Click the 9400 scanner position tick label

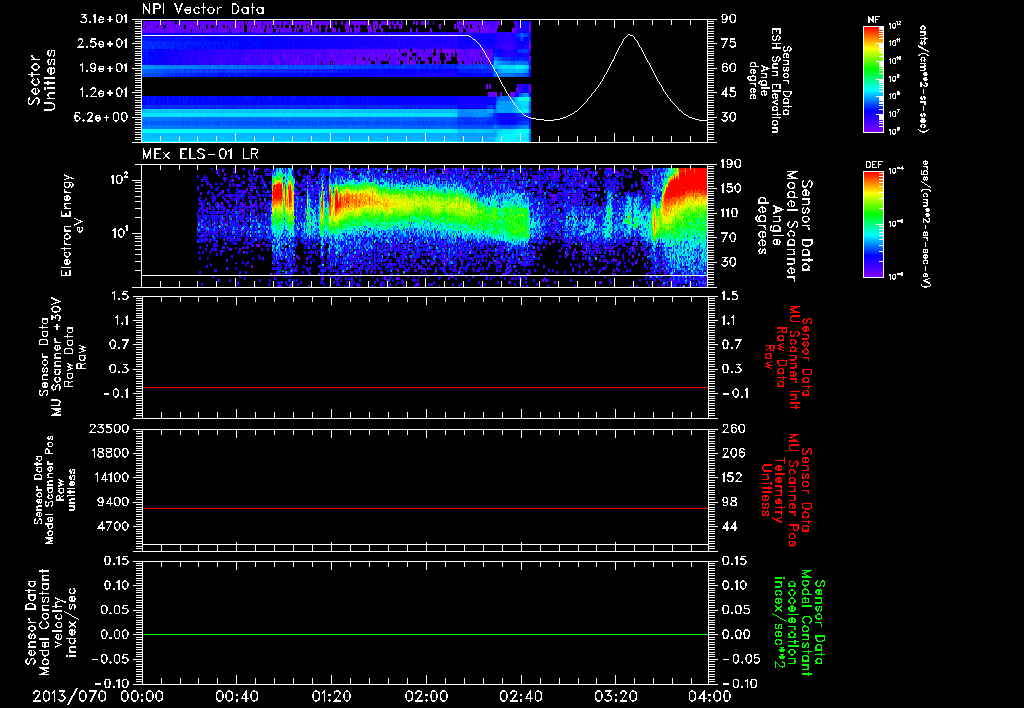coord(114,502)
